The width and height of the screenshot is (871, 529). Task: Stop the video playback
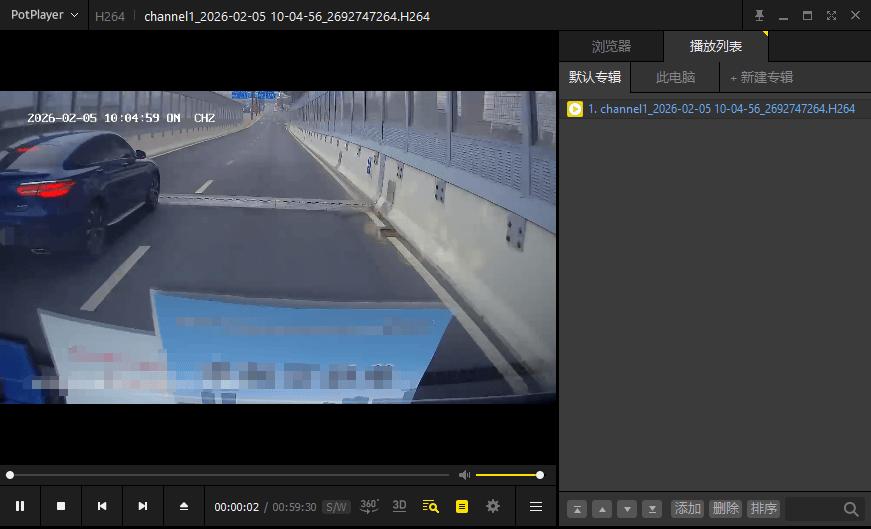pyautogui.click(x=61, y=506)
